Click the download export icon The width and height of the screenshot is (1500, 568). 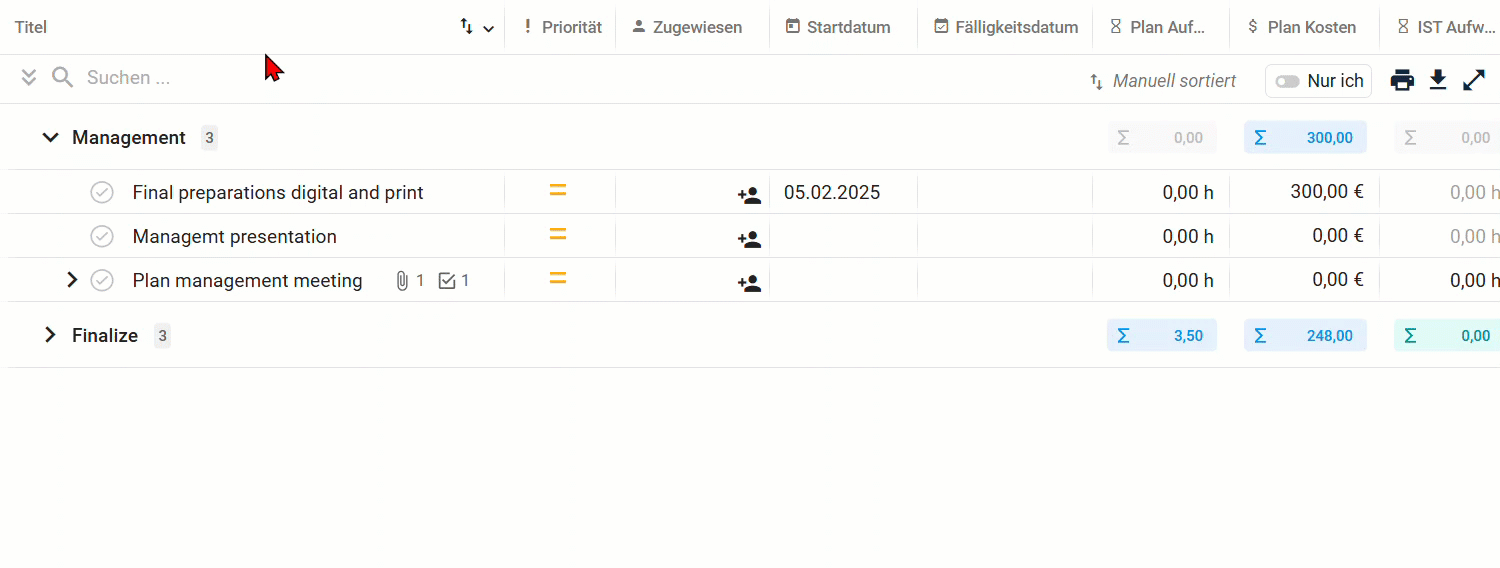[x=1438, y=80]
